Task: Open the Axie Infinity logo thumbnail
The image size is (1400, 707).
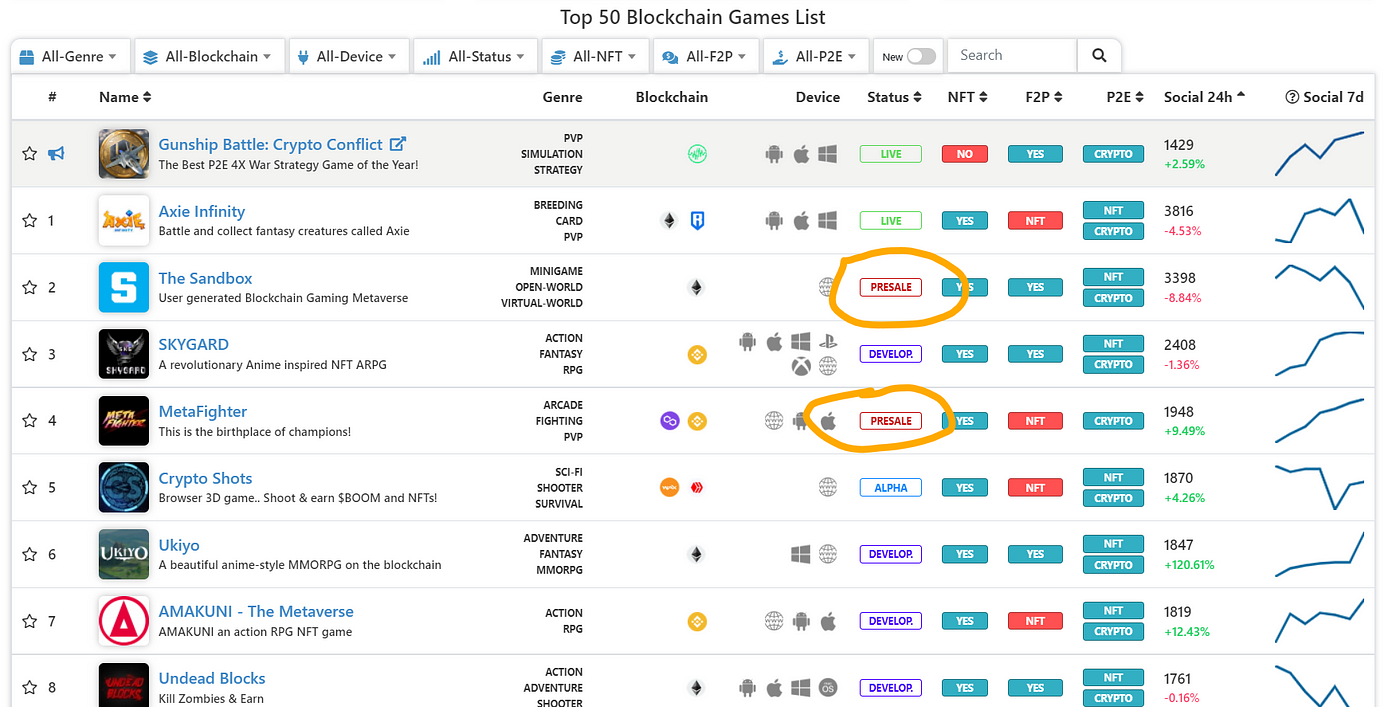Action: click(x=124, y=221)
